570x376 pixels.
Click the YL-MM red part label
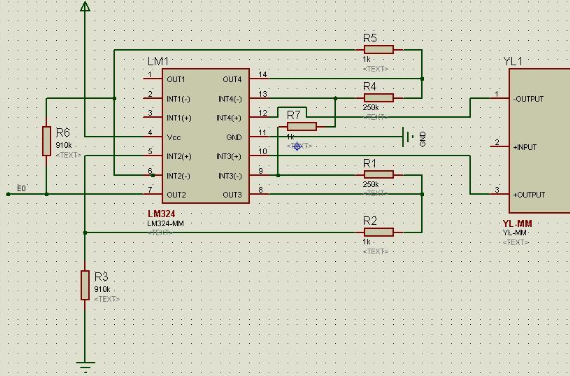(517, 224)
